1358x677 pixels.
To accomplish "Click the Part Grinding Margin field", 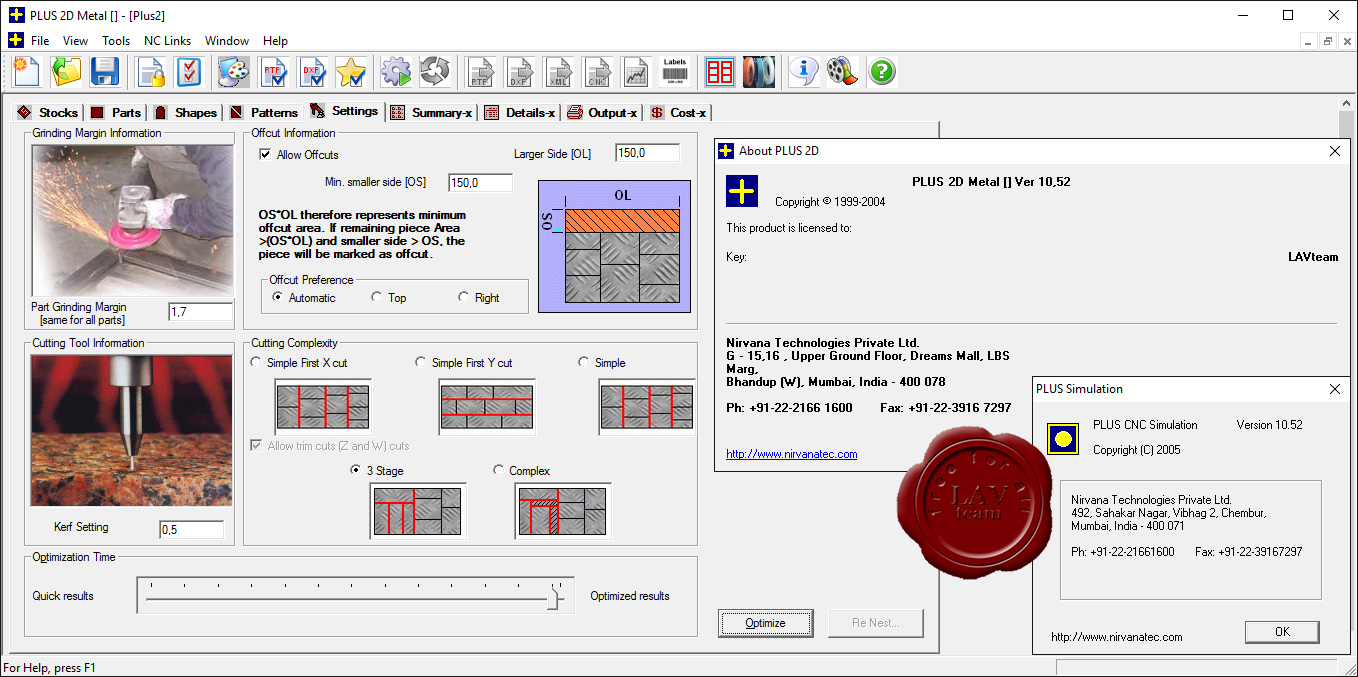I will tap(200, 312).
